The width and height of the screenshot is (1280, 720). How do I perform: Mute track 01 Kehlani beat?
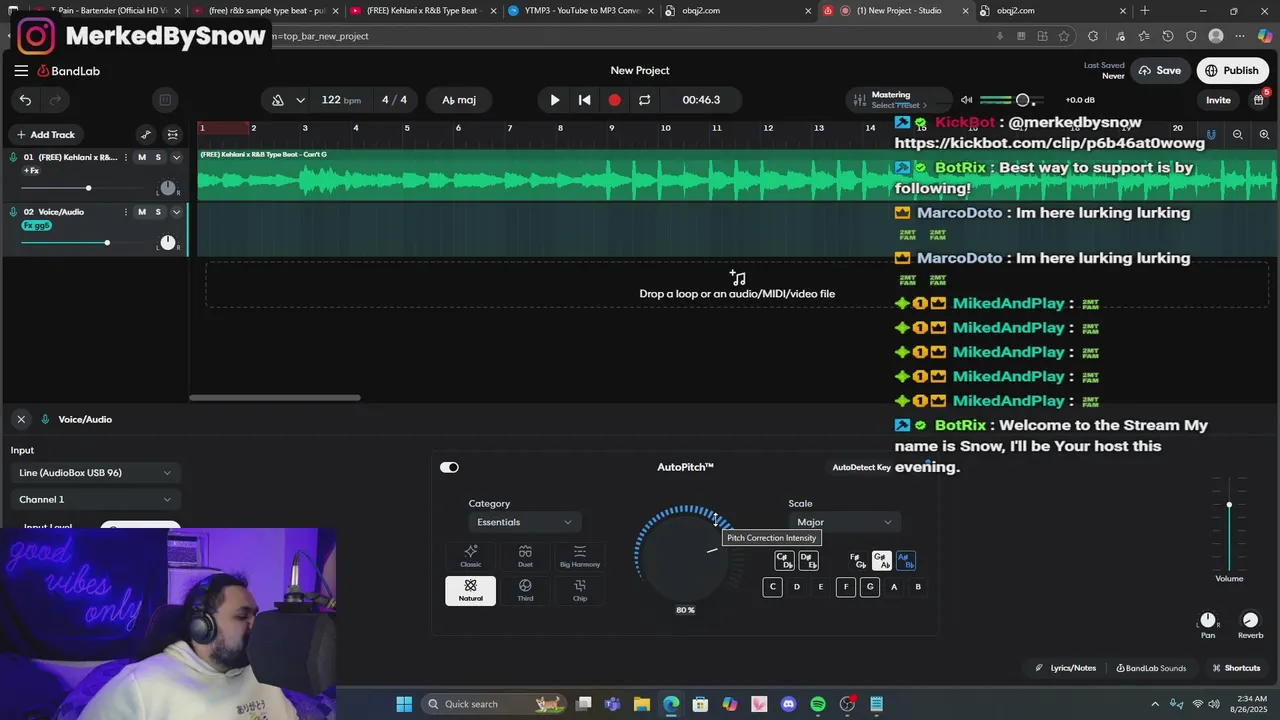(142, 157)
